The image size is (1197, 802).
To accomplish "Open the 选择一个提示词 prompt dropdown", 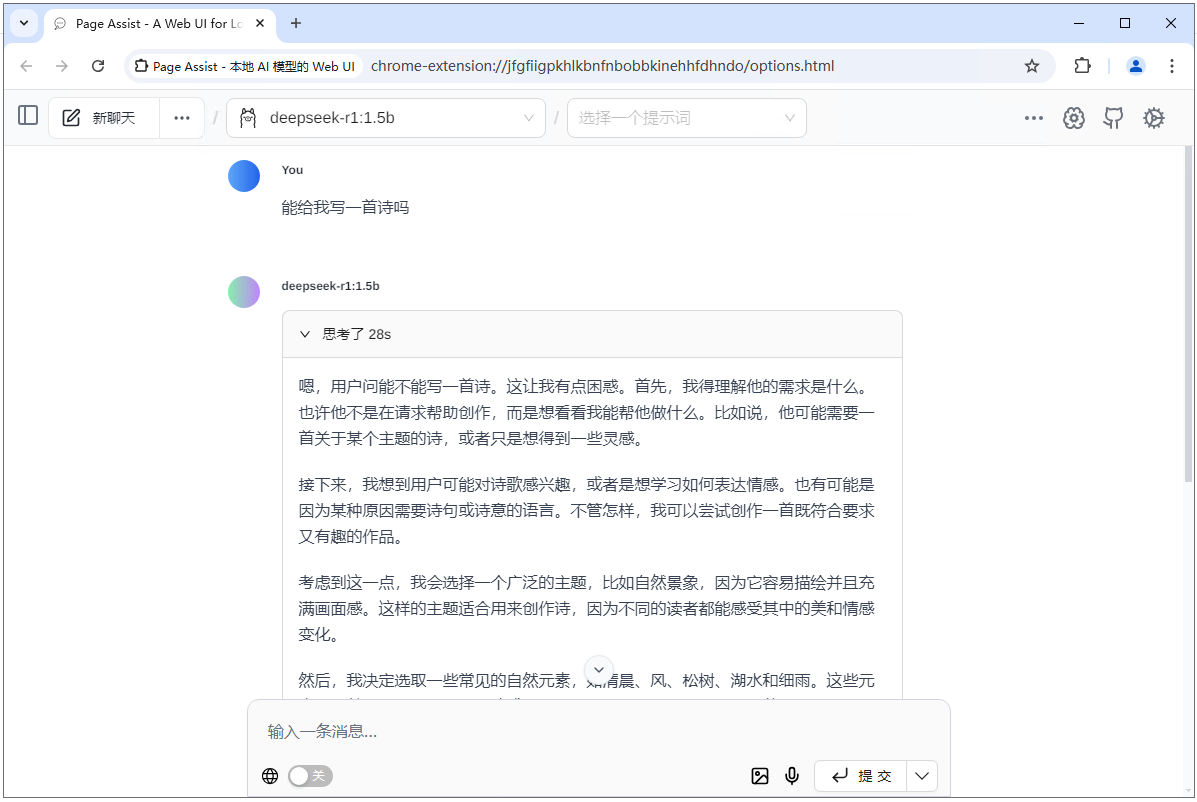I will pyautogui.click(x=686, y=118).
